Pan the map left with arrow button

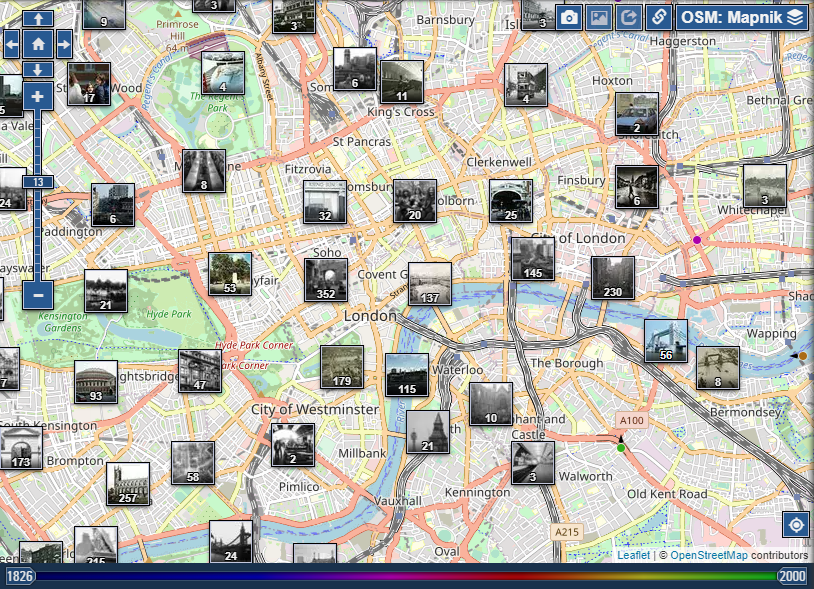[12, 43]
